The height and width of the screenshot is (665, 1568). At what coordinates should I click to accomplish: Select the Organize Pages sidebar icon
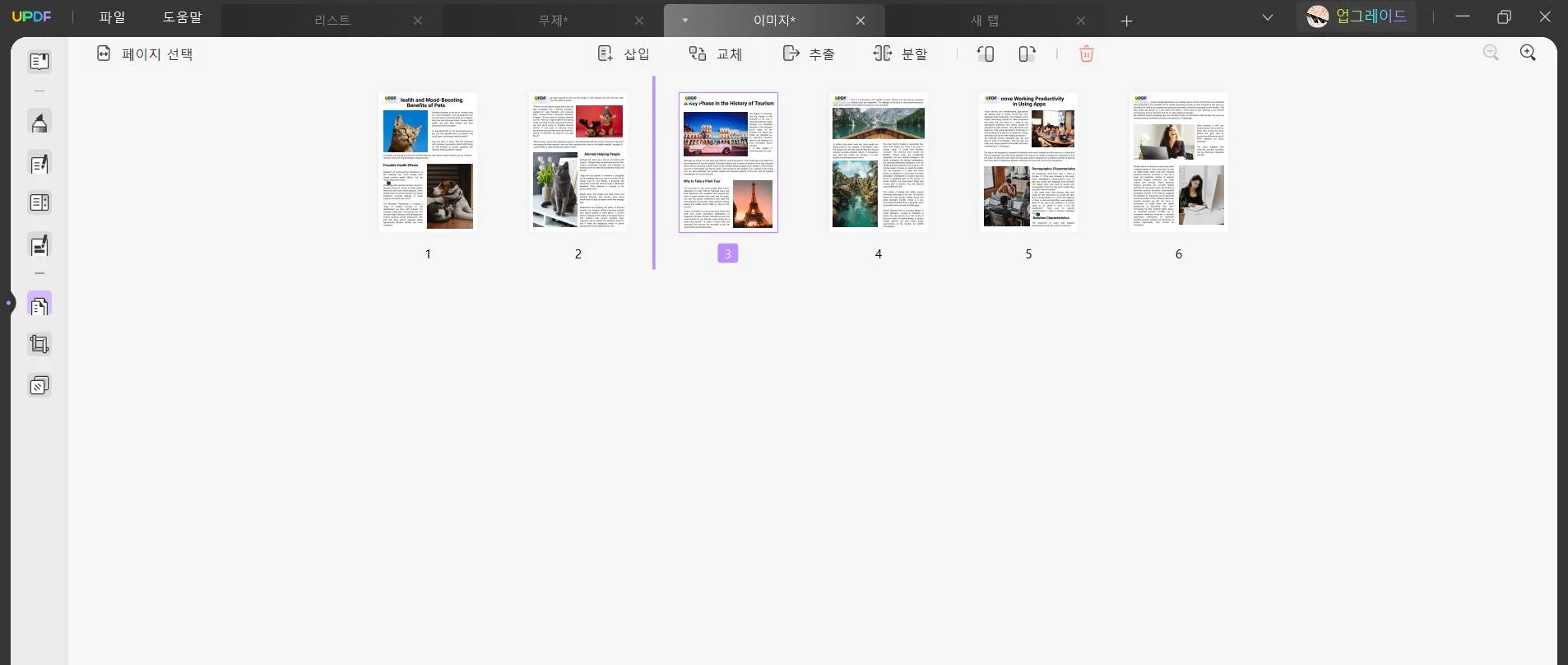tap(39, 305)
